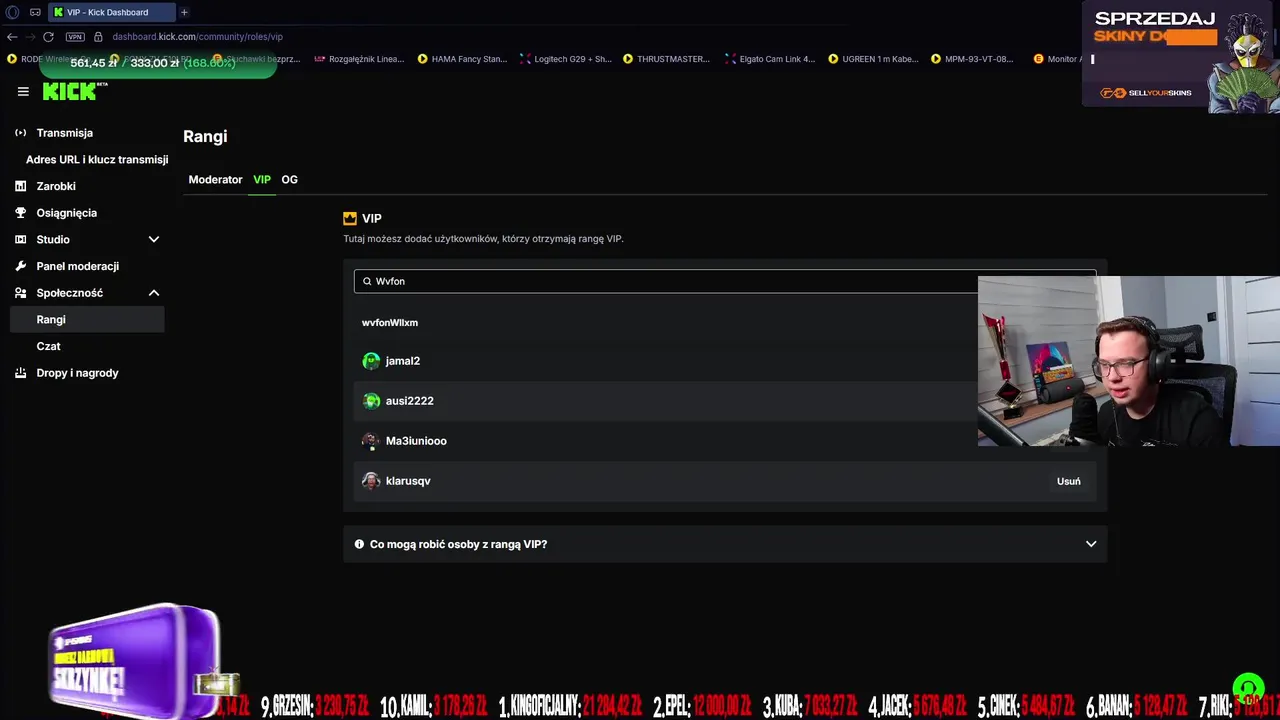The image size is (1280, 720).
Task: View site security lock information
Action: [98, 37]
